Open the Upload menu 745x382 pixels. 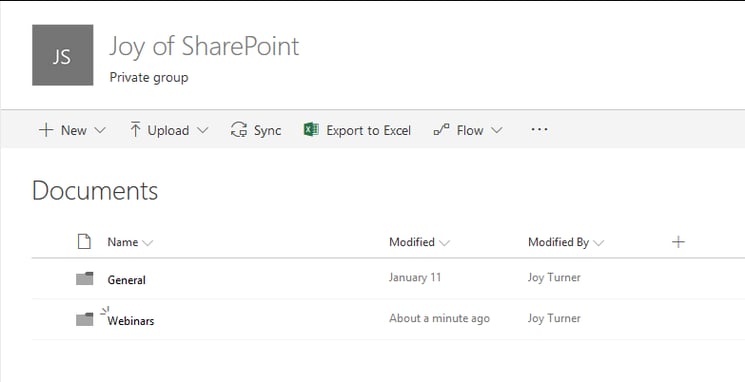(x=169, y=130)
